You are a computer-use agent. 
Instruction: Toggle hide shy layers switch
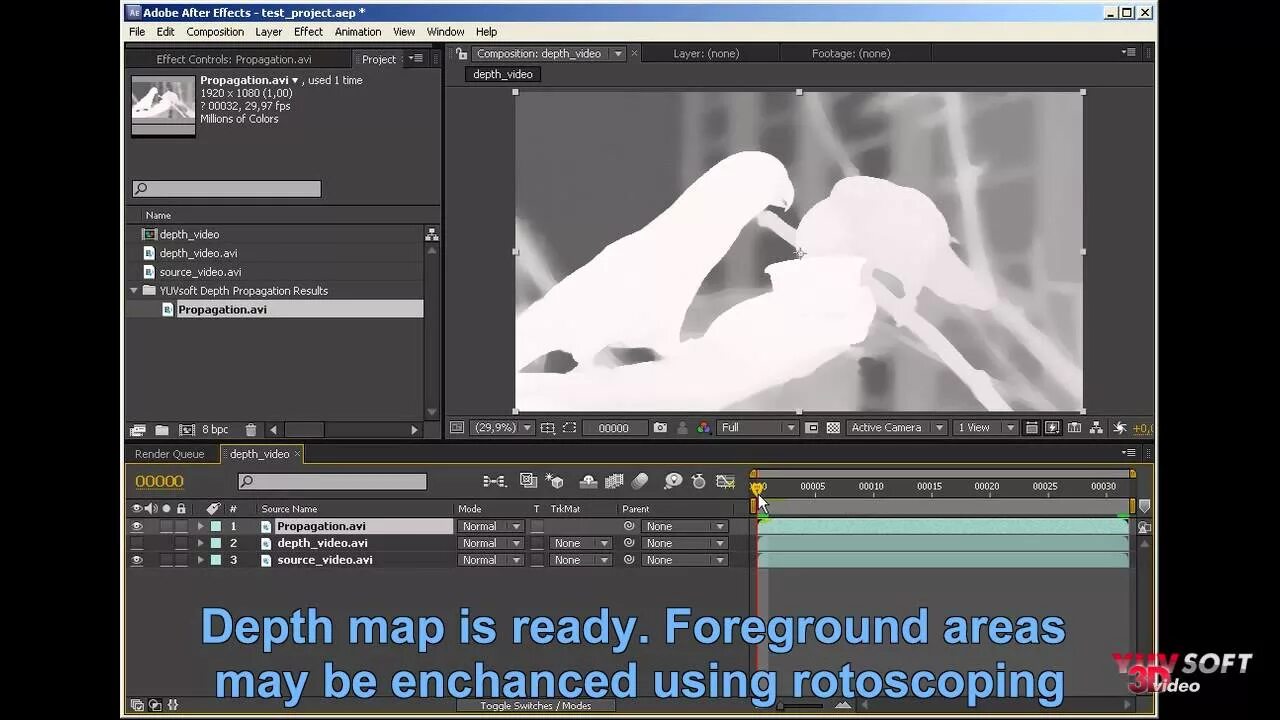pos(588,481)
